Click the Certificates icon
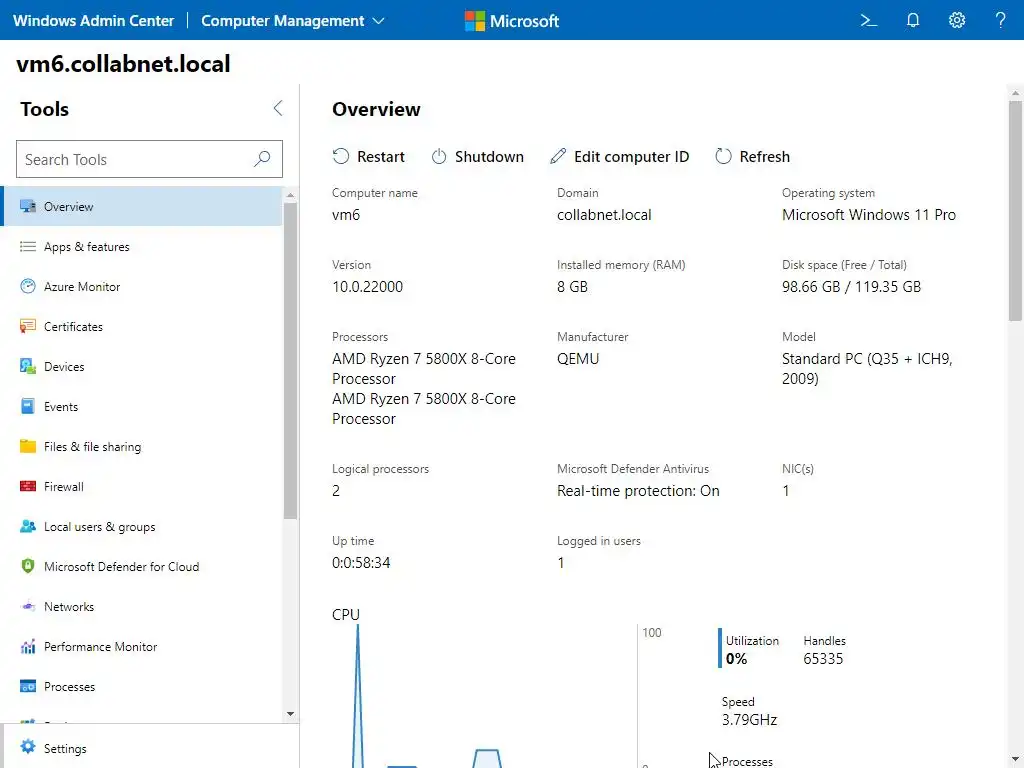 [27, 326]
